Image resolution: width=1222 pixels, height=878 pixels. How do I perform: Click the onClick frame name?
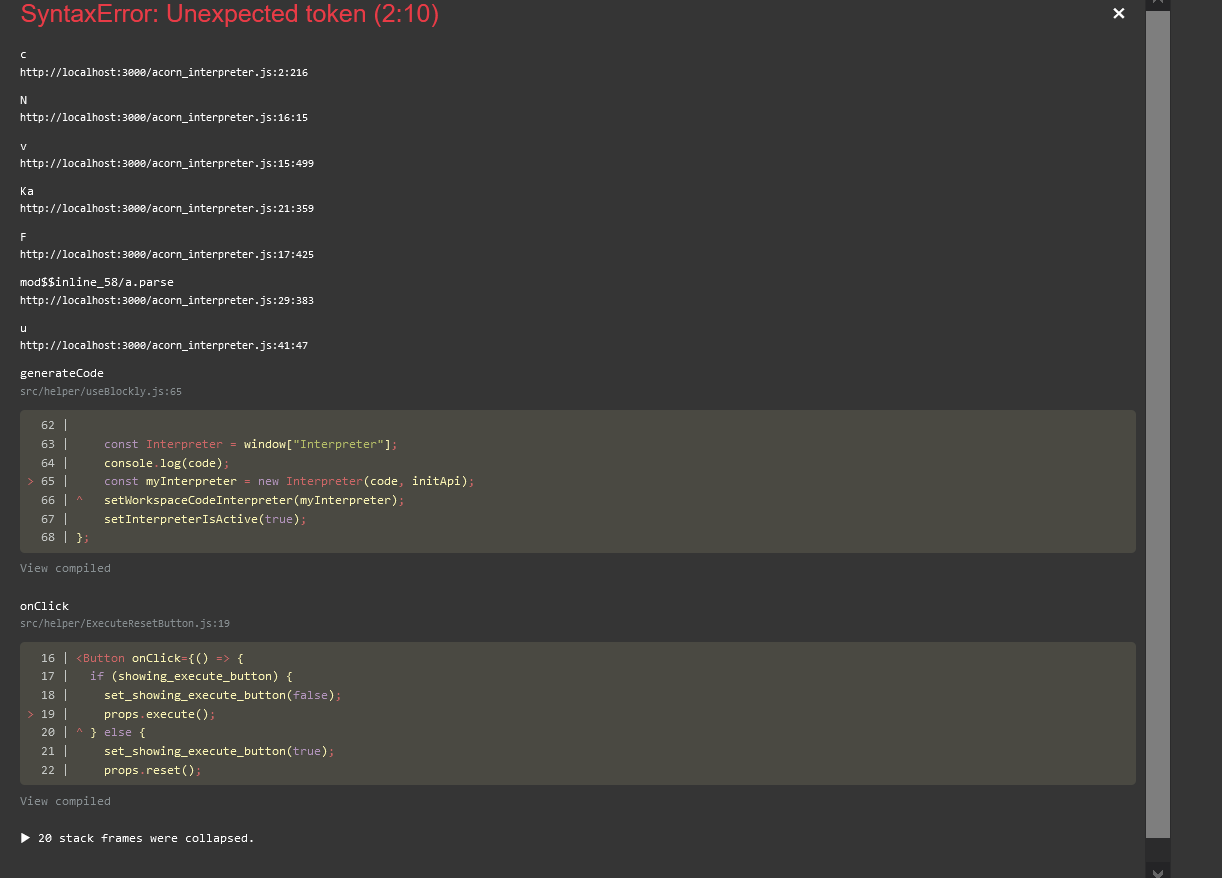(44, 606)
